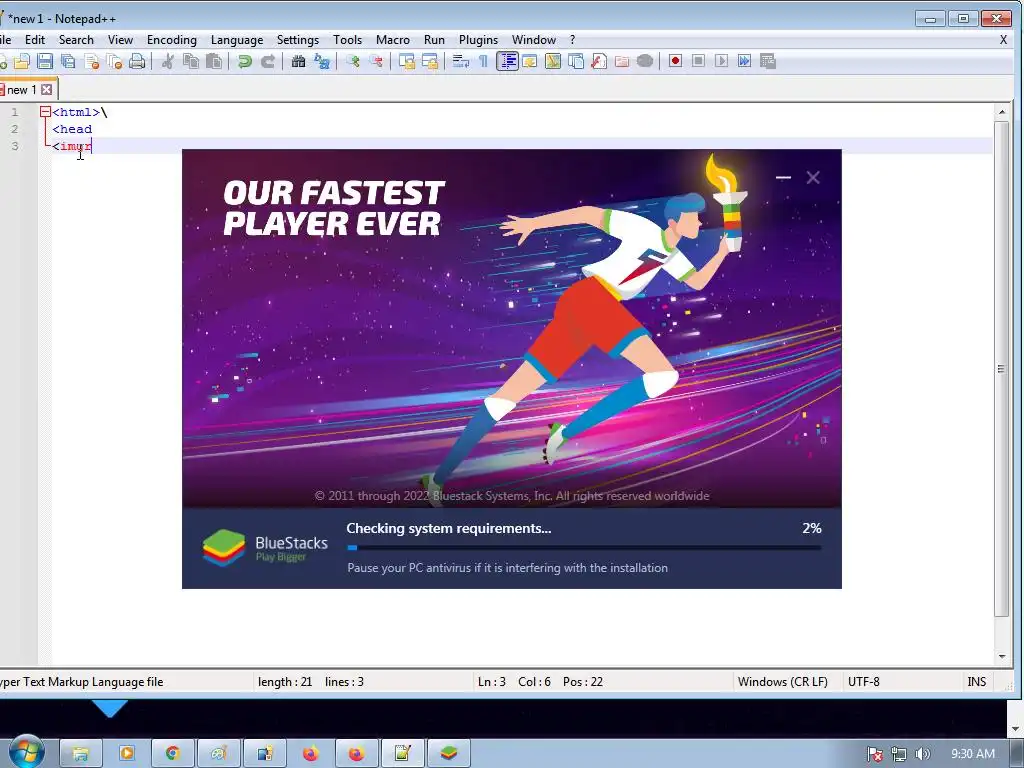Cut selection with the scissors icon
This screenshot has height=768, width=1024.
[x=168, y=61]
